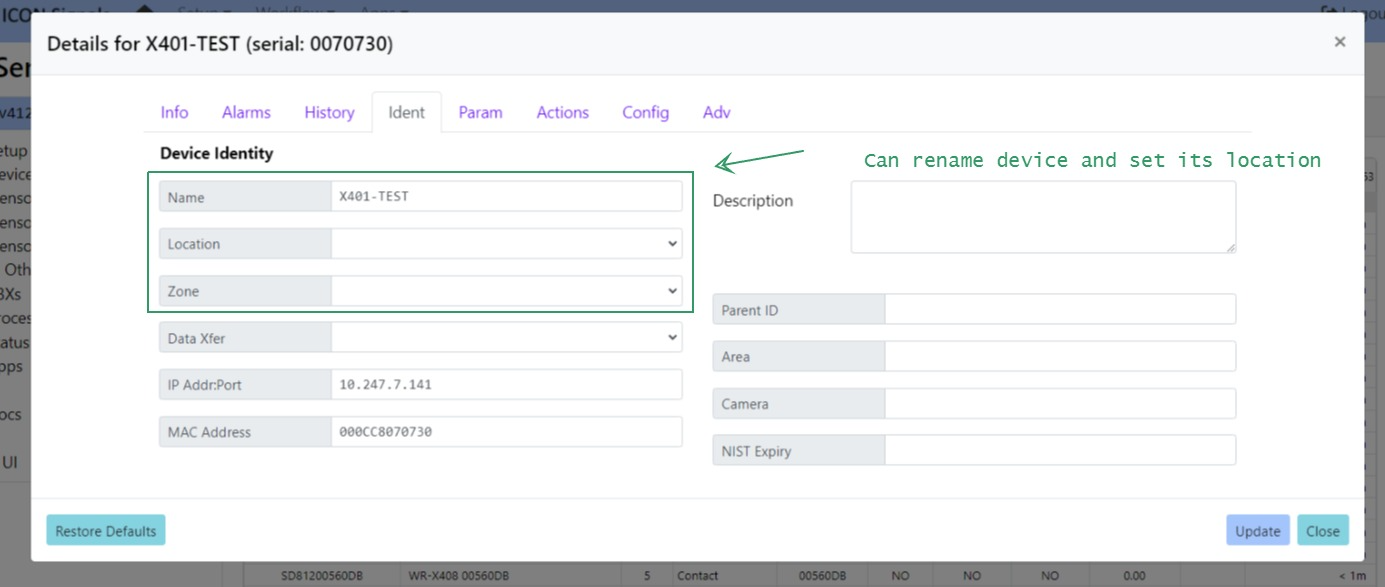The image size is (1385, 587).
Task: Open the Info tab
Action: (174, 112)
